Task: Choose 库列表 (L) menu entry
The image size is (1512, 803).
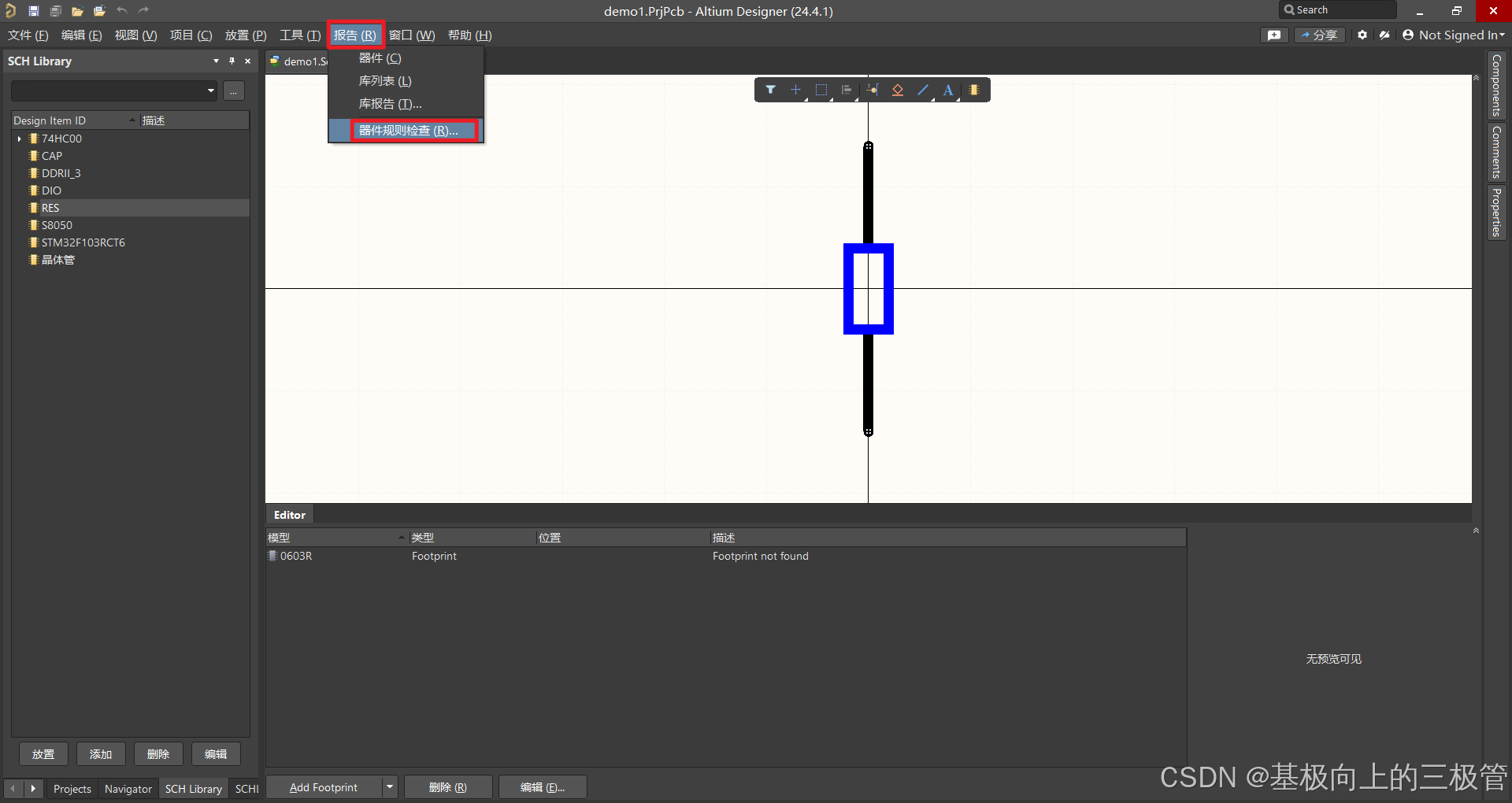Action: coord(406,81)
